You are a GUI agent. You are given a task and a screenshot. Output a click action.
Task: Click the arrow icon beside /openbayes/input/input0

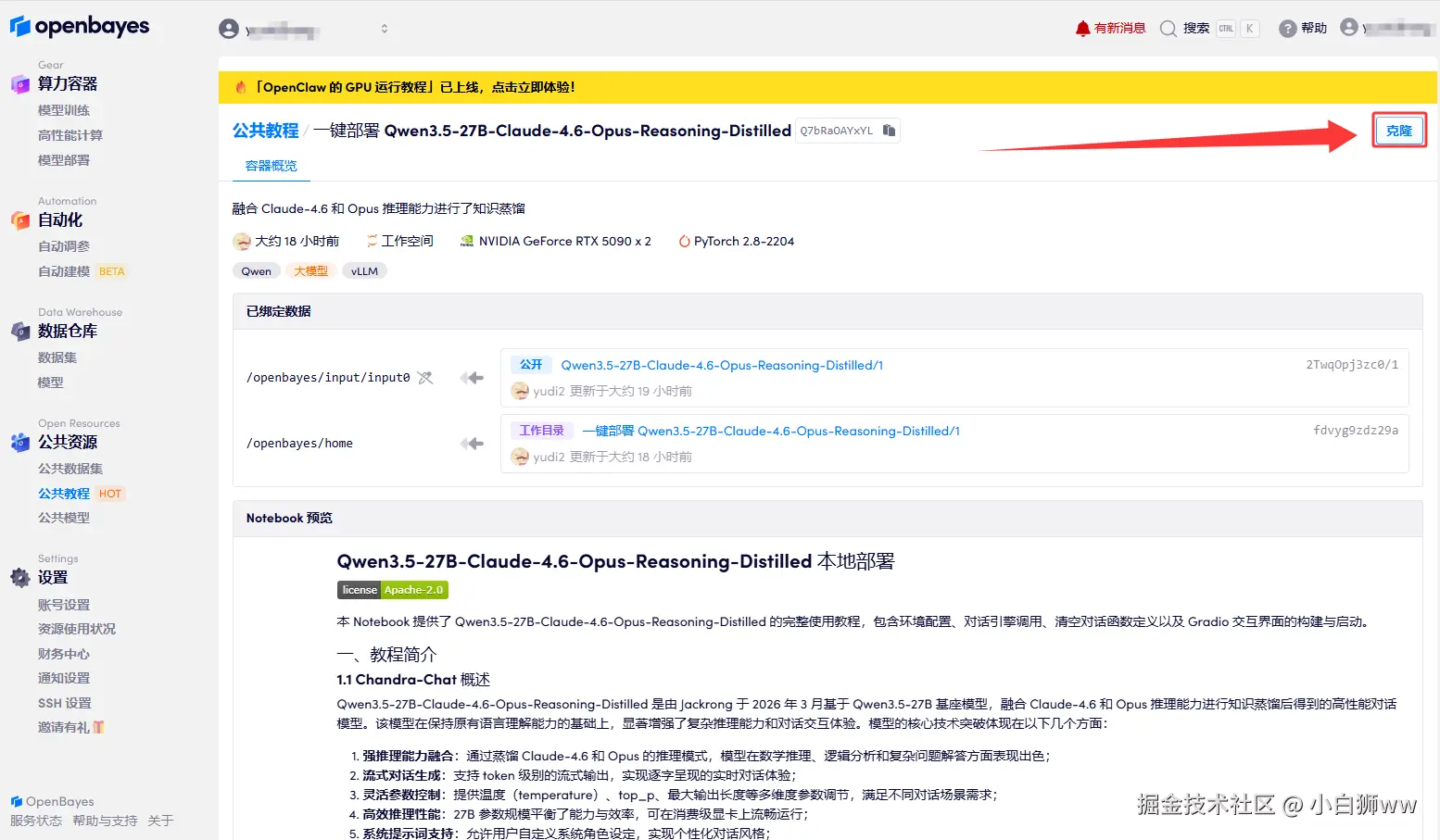[x=473, y=378]
